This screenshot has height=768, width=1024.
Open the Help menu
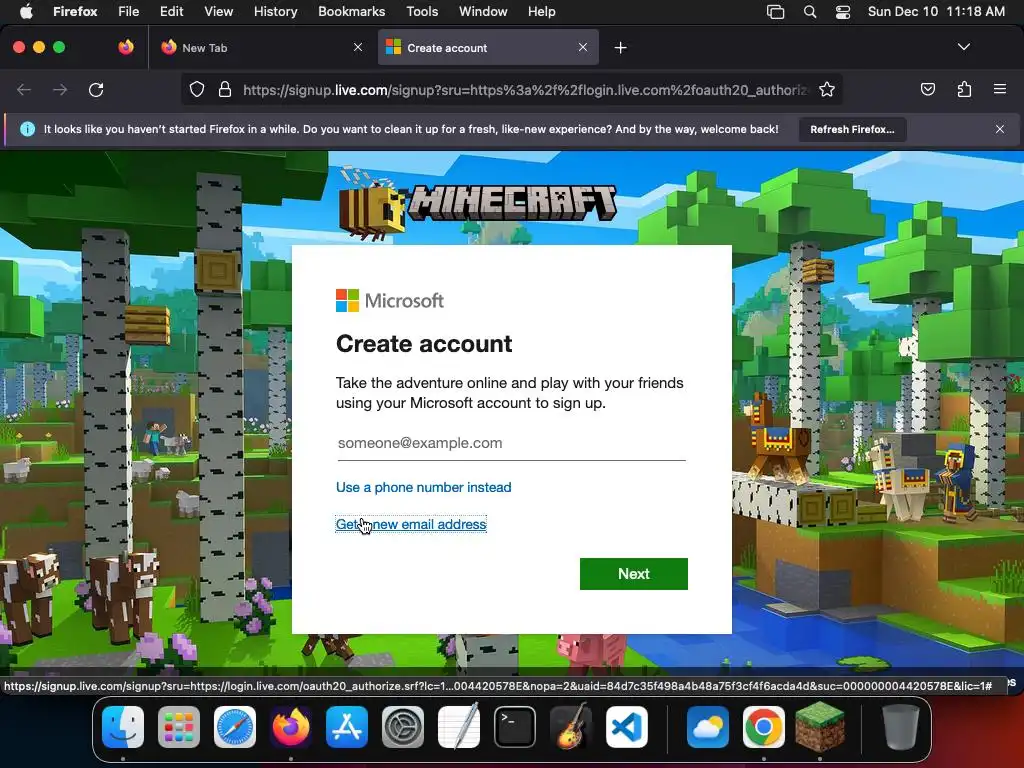coord(541,11)
